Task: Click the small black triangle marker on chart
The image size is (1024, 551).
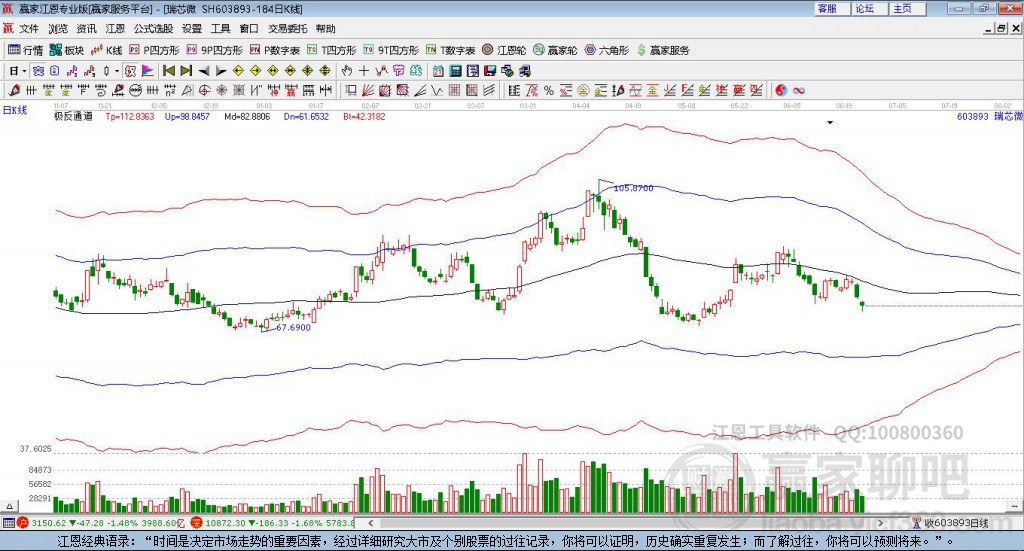Action: [x=830, y=122]
